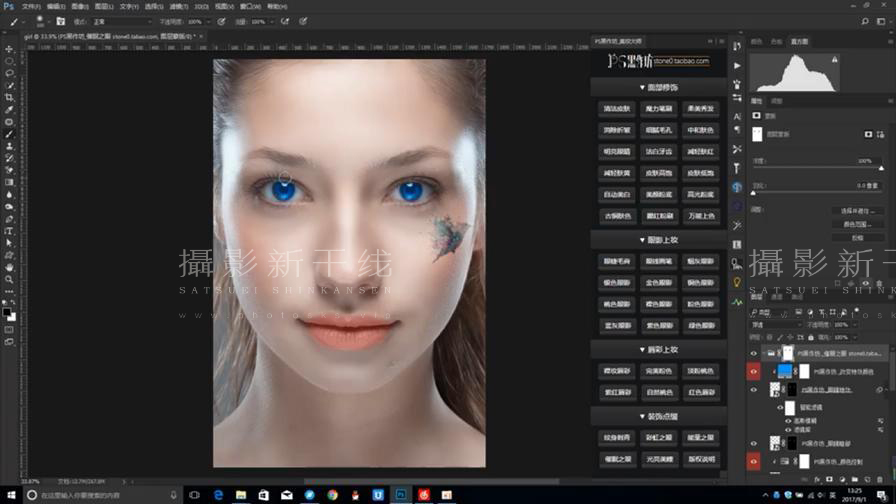The height and width of the screenshot is (504, 896).
Task: Collapse the 唇彩上妆 section
Action: (659, 349)
